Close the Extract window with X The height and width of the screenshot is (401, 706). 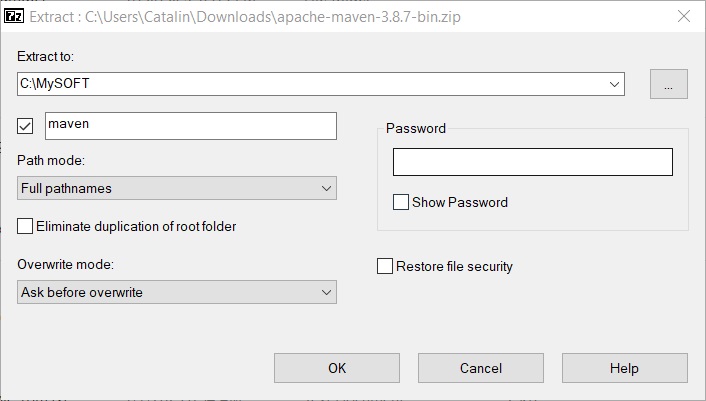pos(684,17)
